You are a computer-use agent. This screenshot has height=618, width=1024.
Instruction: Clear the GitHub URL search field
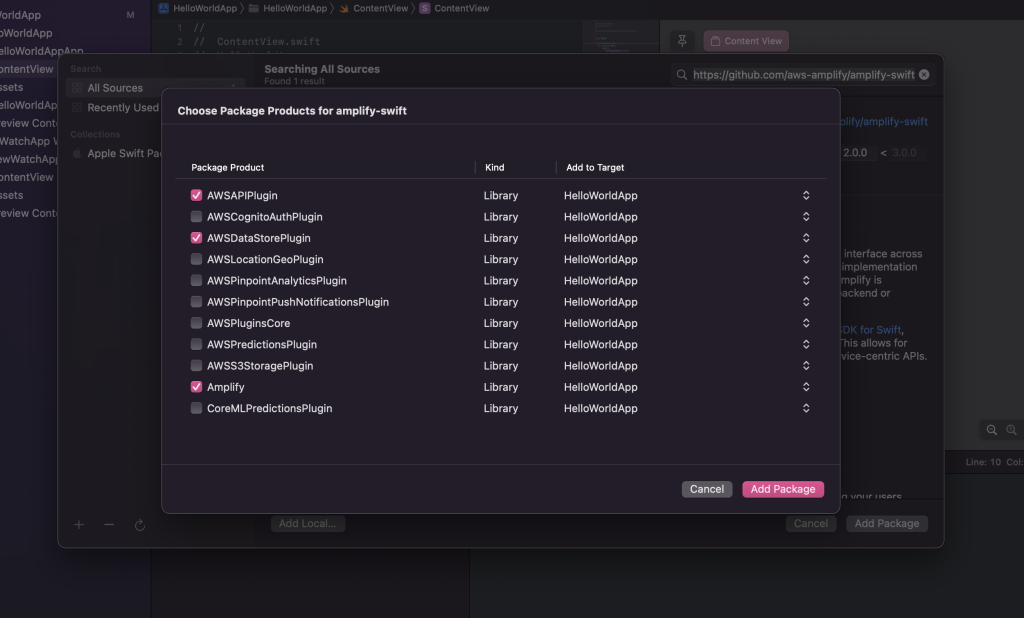click(924, 74)
